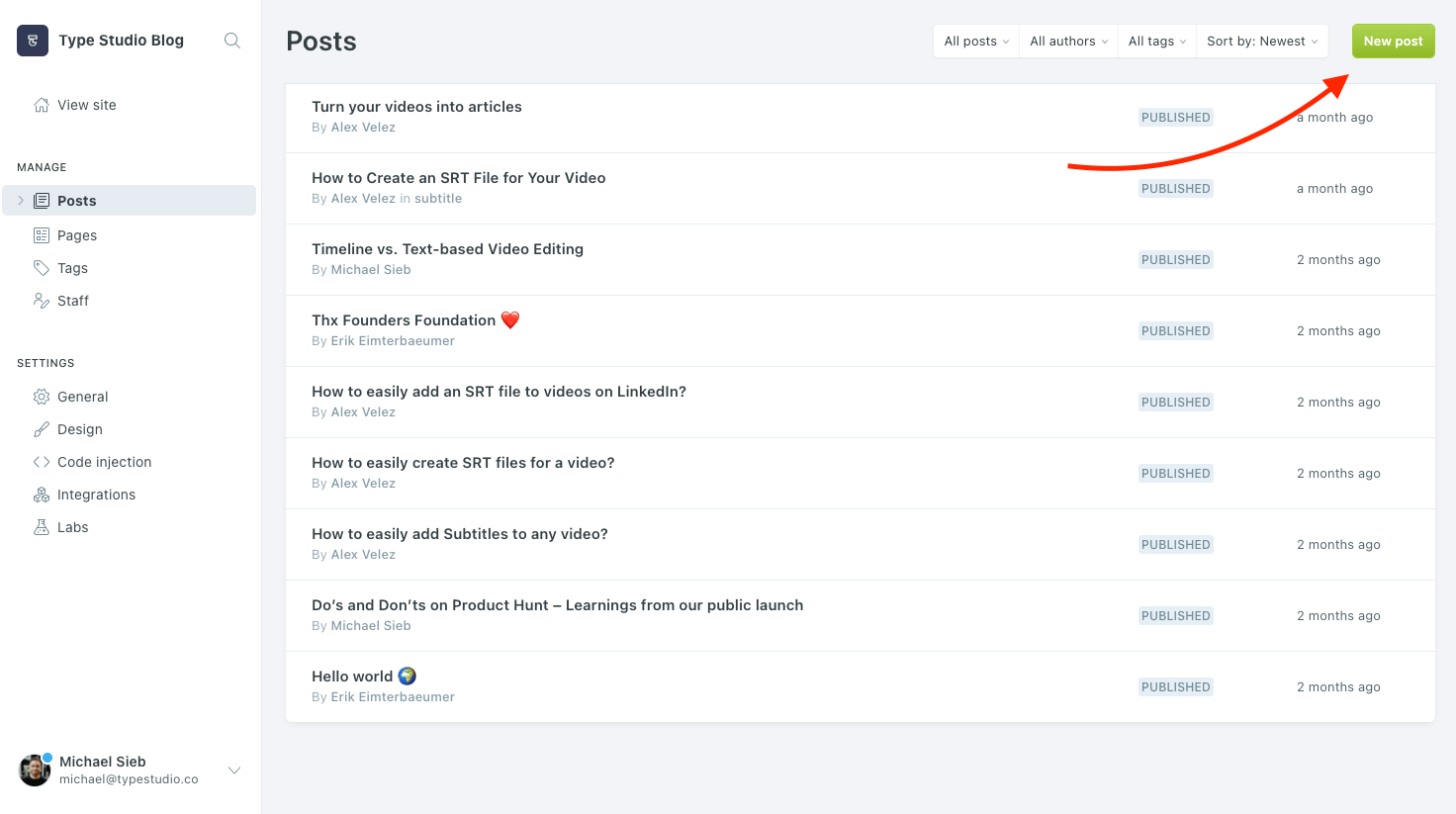
Task: Open View site in the sidebar
Action: (87, 105)
